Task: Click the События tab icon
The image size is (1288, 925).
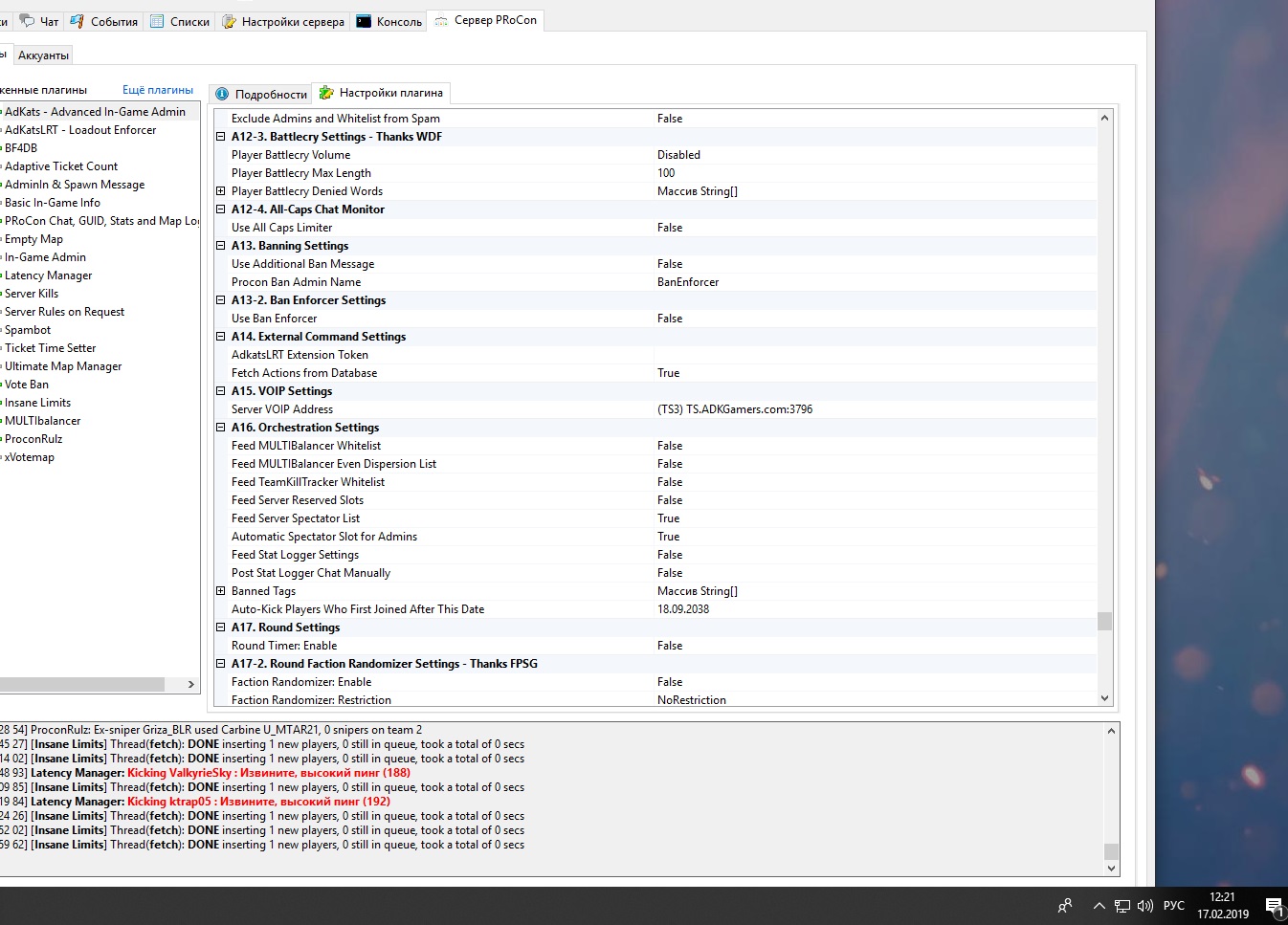Action: (77, 21)
